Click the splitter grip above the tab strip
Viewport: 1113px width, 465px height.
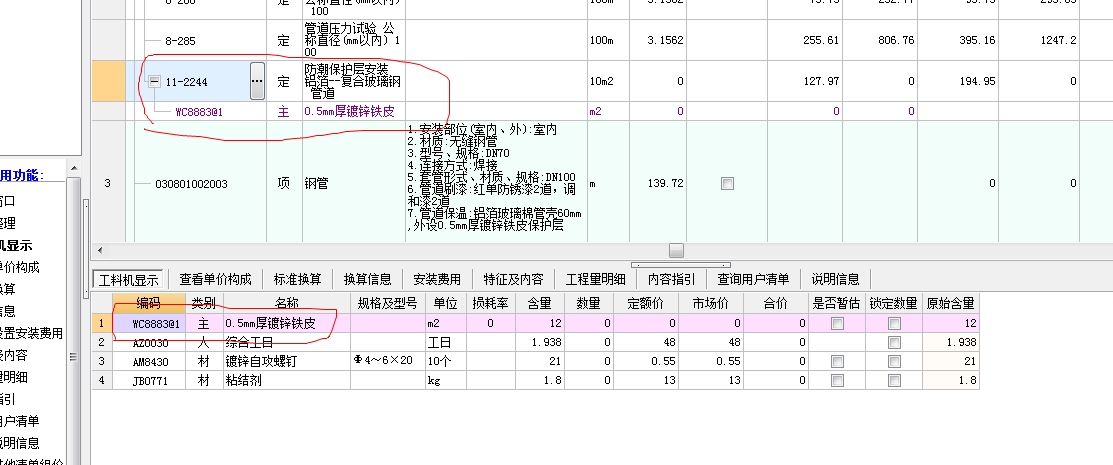coord(681,265)
